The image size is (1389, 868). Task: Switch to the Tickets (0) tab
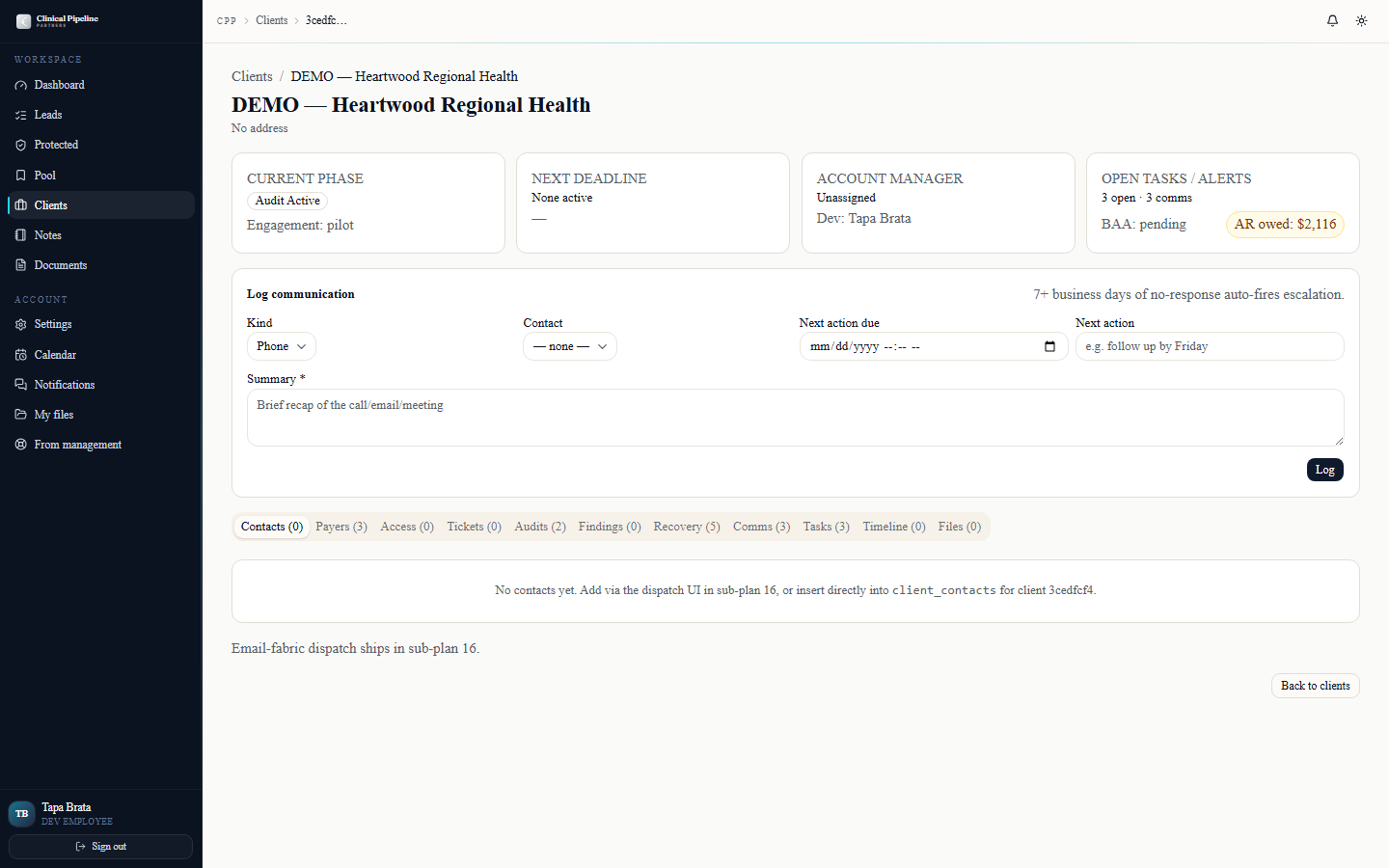tap(474, 527)
